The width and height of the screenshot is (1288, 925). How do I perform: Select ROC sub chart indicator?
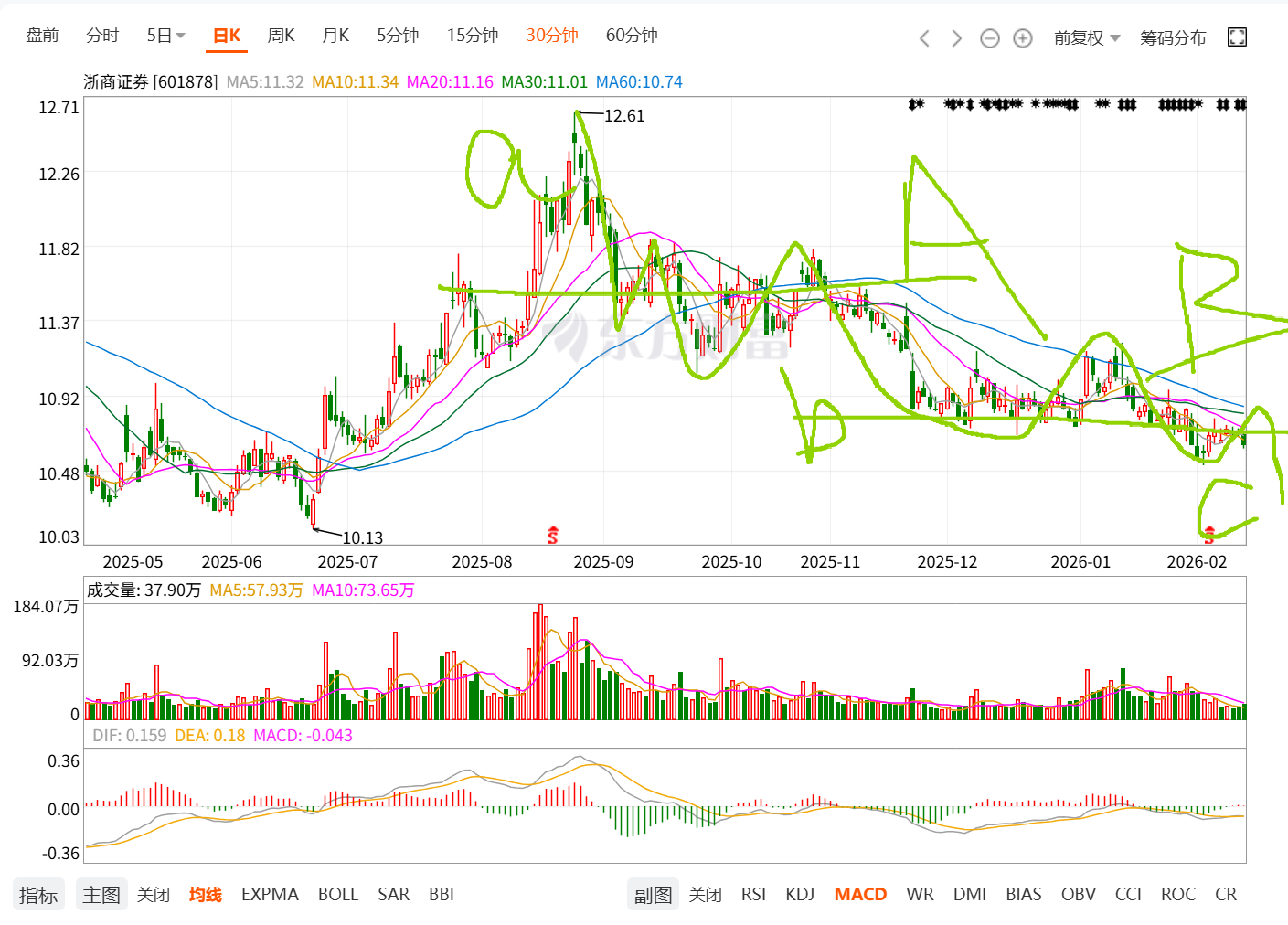point(1178,895)
